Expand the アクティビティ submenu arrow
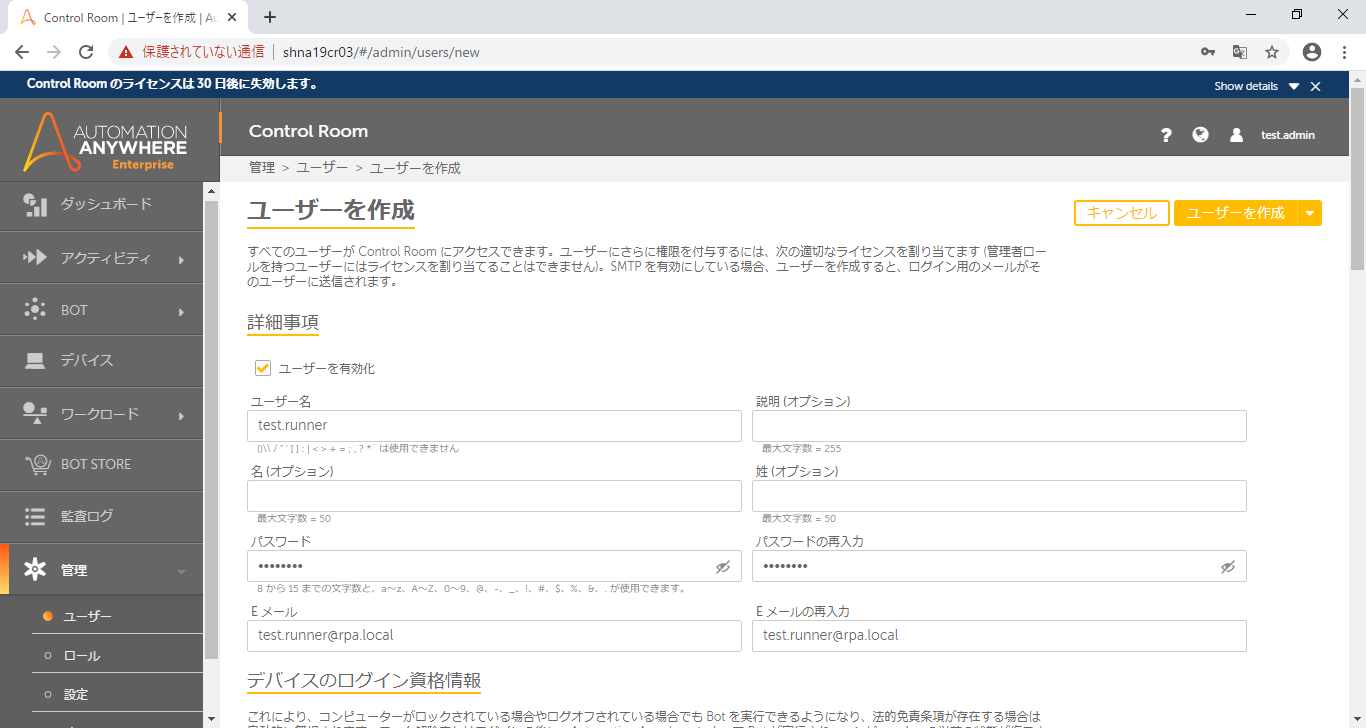 click(x=182, y=260)
